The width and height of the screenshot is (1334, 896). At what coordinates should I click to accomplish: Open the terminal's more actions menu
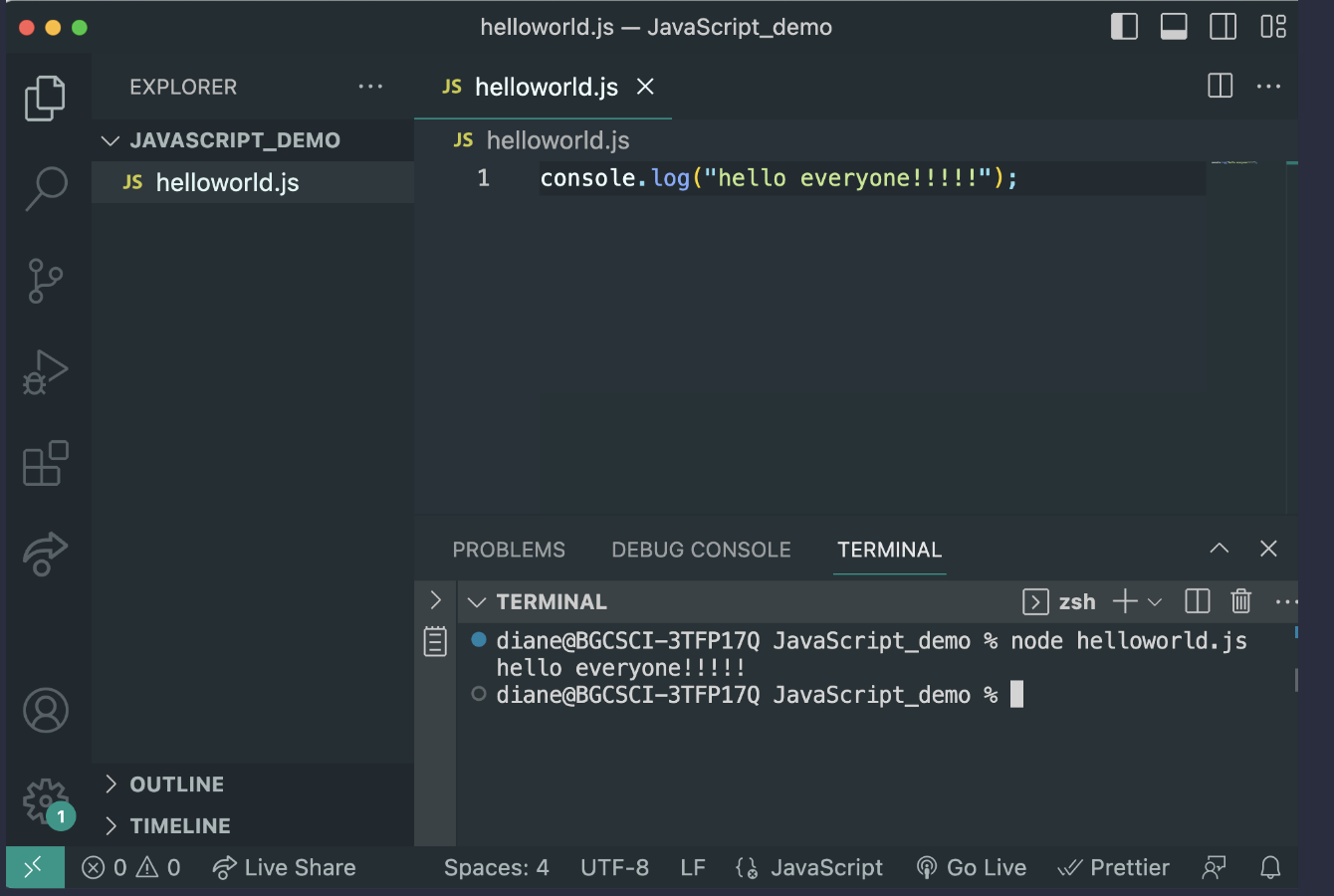pyautogui.click(x=1286, y=601)
